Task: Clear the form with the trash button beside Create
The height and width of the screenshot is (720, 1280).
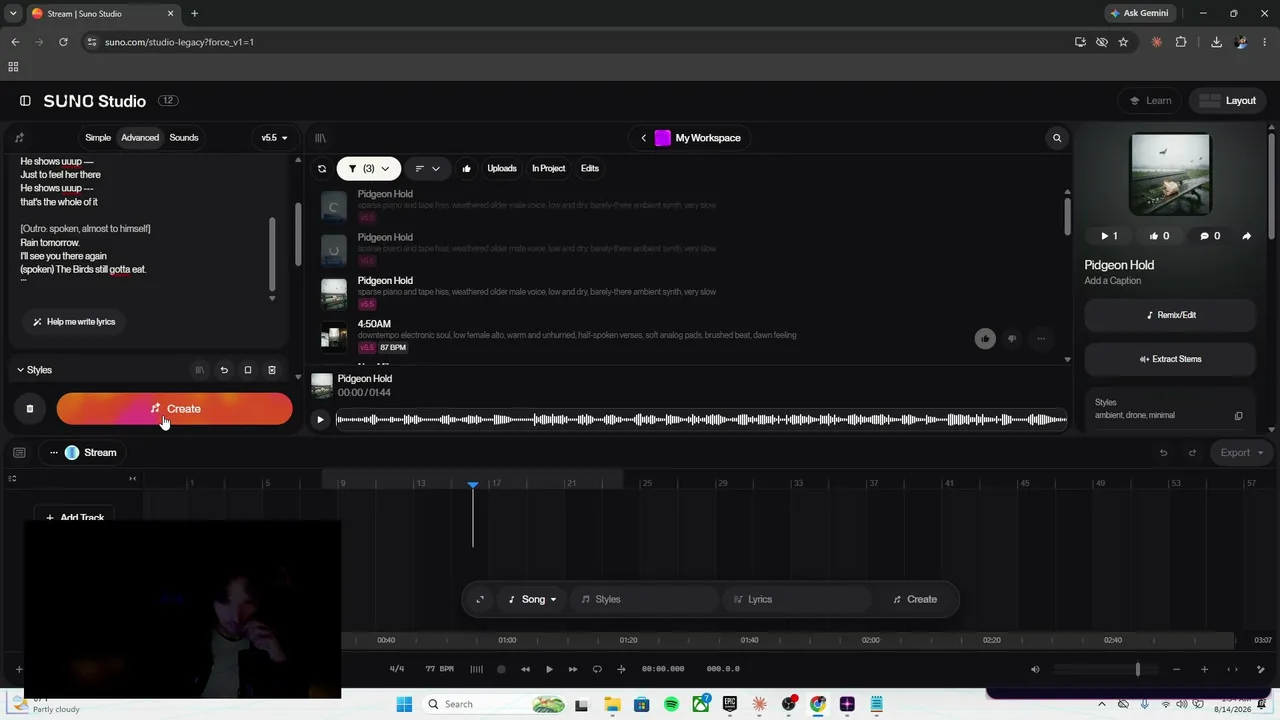Action: (x=30, y=409)
